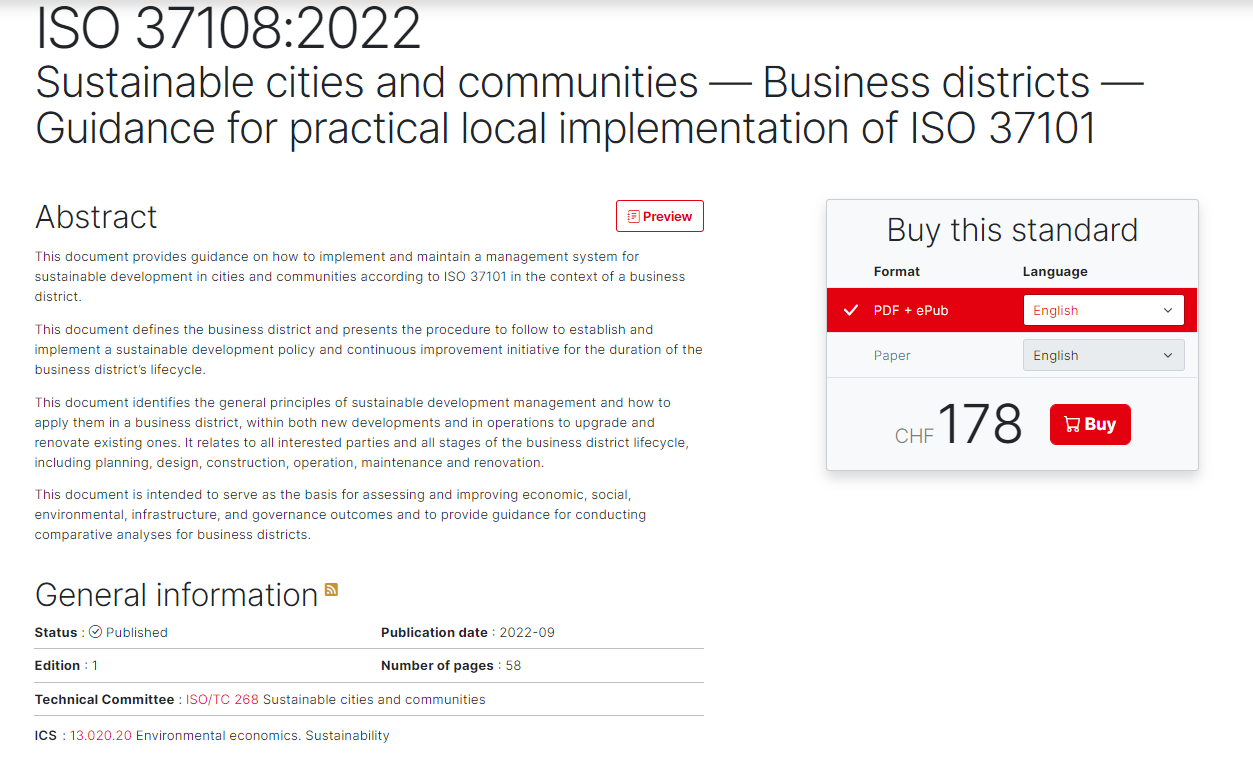Click the CHF 178 price display

[x=959, y=424]
